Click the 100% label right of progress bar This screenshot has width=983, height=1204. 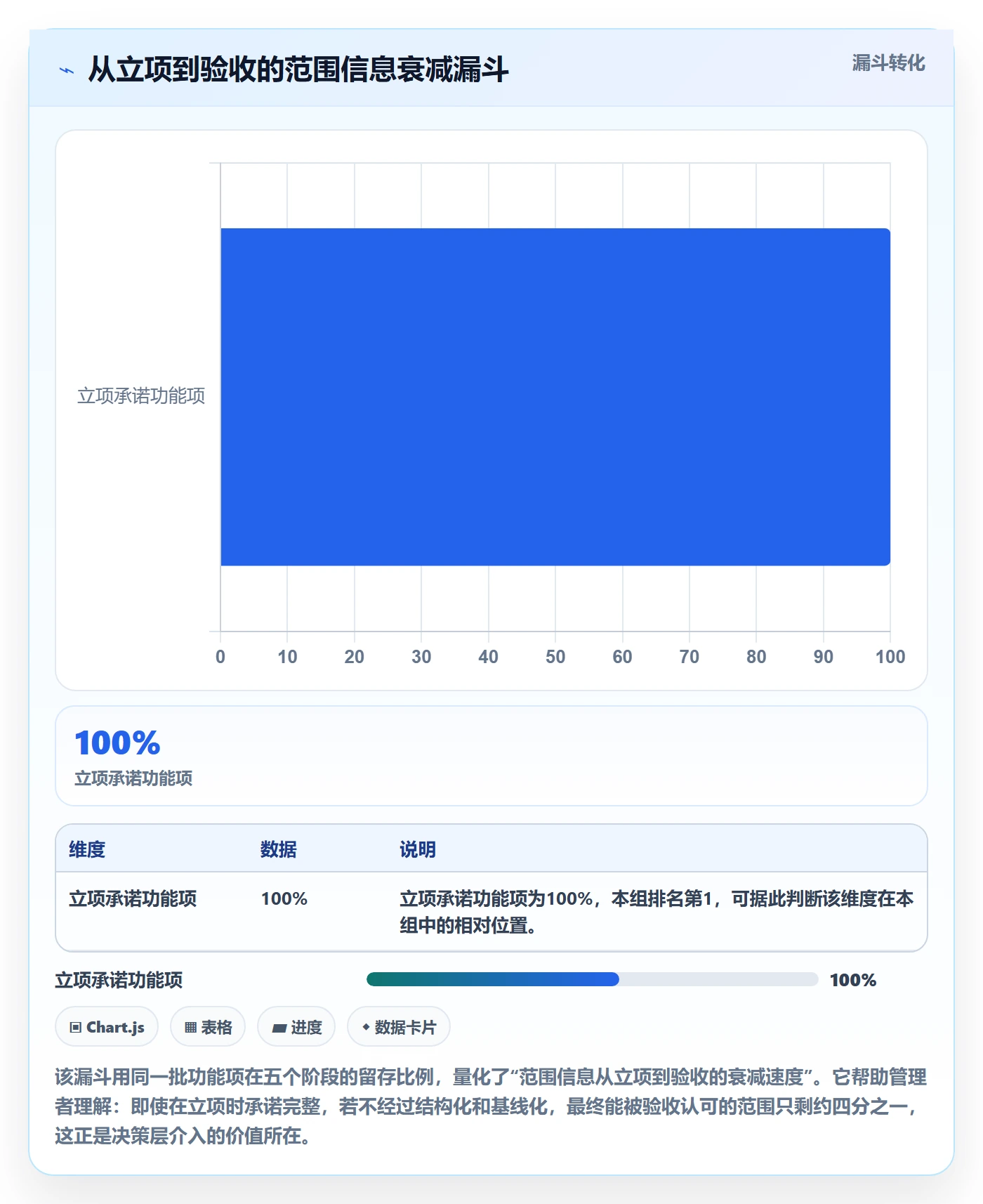point(853,980)
